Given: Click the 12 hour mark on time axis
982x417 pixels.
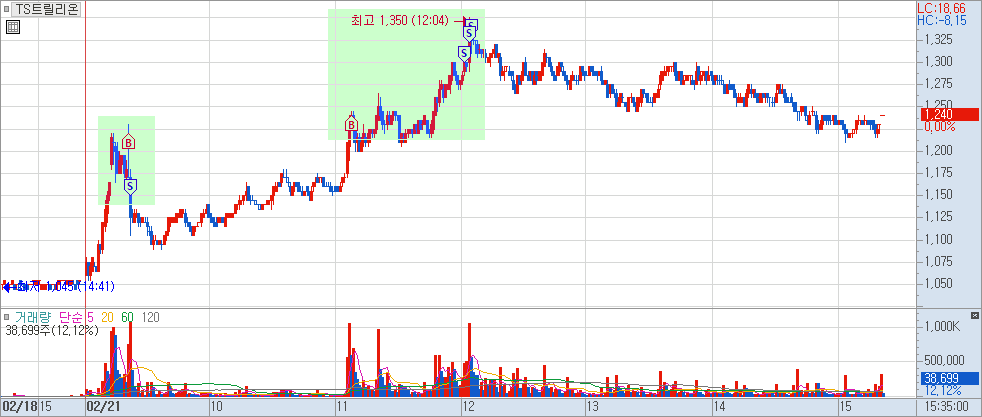Looking at the screenshot, I should click(468, 406).
